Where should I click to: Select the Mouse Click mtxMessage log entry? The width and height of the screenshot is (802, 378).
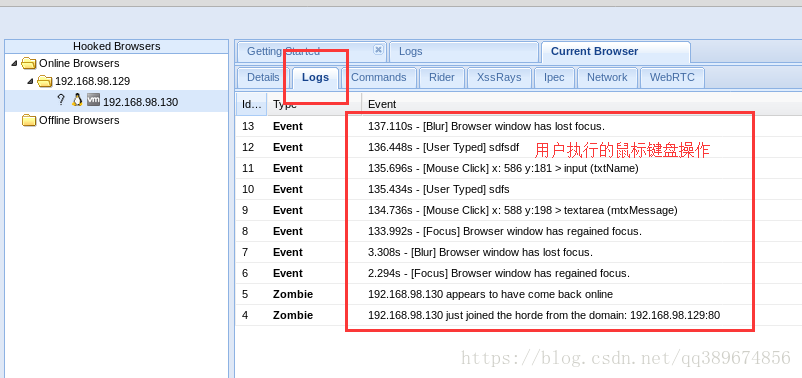pyautogui.click(x=519, y=210)
